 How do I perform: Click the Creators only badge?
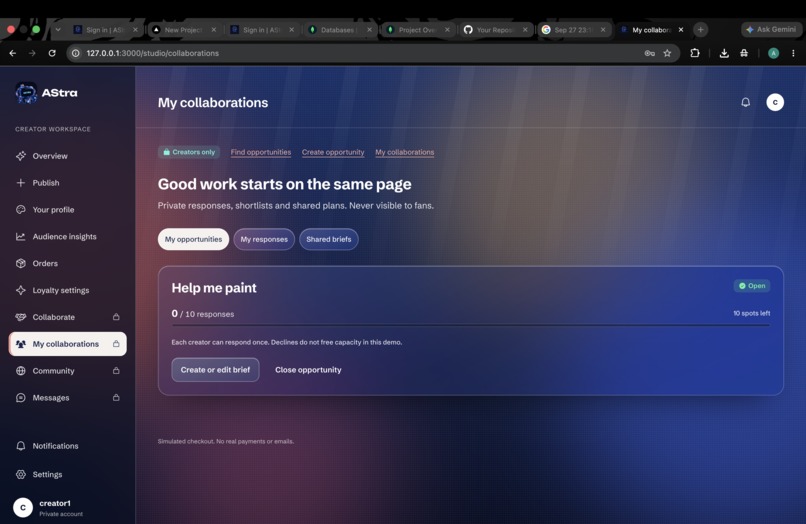(189, 152)
